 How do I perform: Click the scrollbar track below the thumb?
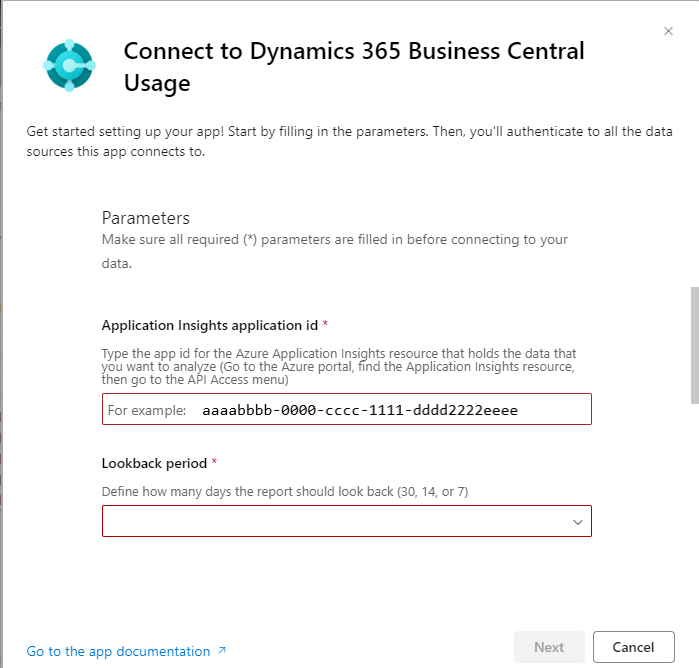pyautogui.click(x=694, y=500)
